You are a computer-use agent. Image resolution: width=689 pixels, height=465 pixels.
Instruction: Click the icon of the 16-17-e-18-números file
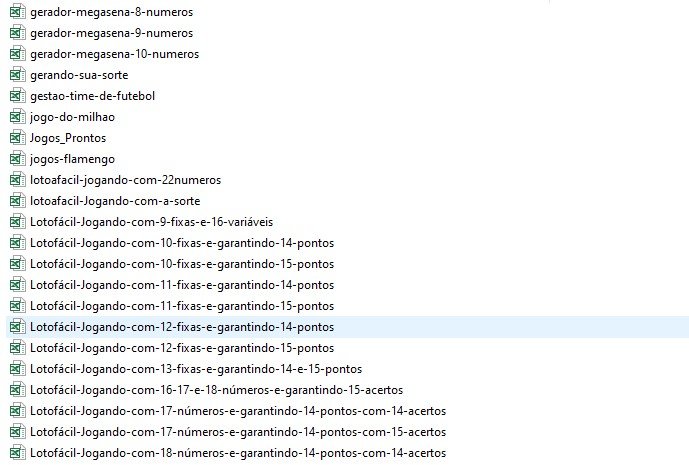[18, 390]
